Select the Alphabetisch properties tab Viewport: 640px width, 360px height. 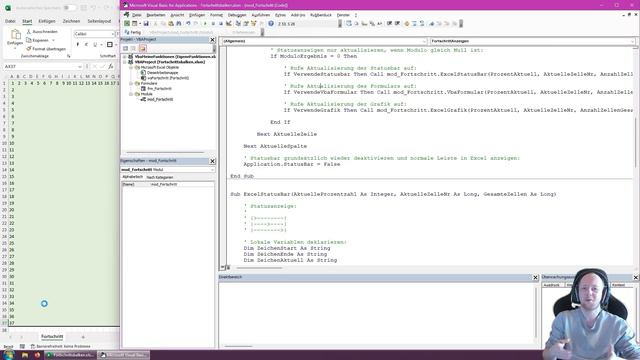click(x=132, y=177)
